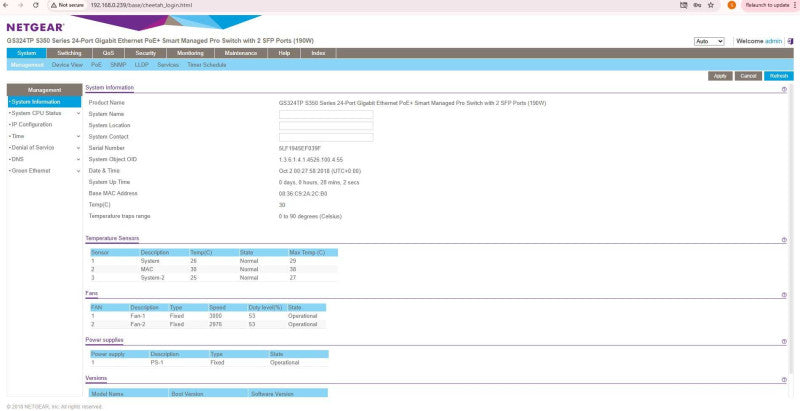
Task: Click the browser address bar URL
Action: (141, 5)
